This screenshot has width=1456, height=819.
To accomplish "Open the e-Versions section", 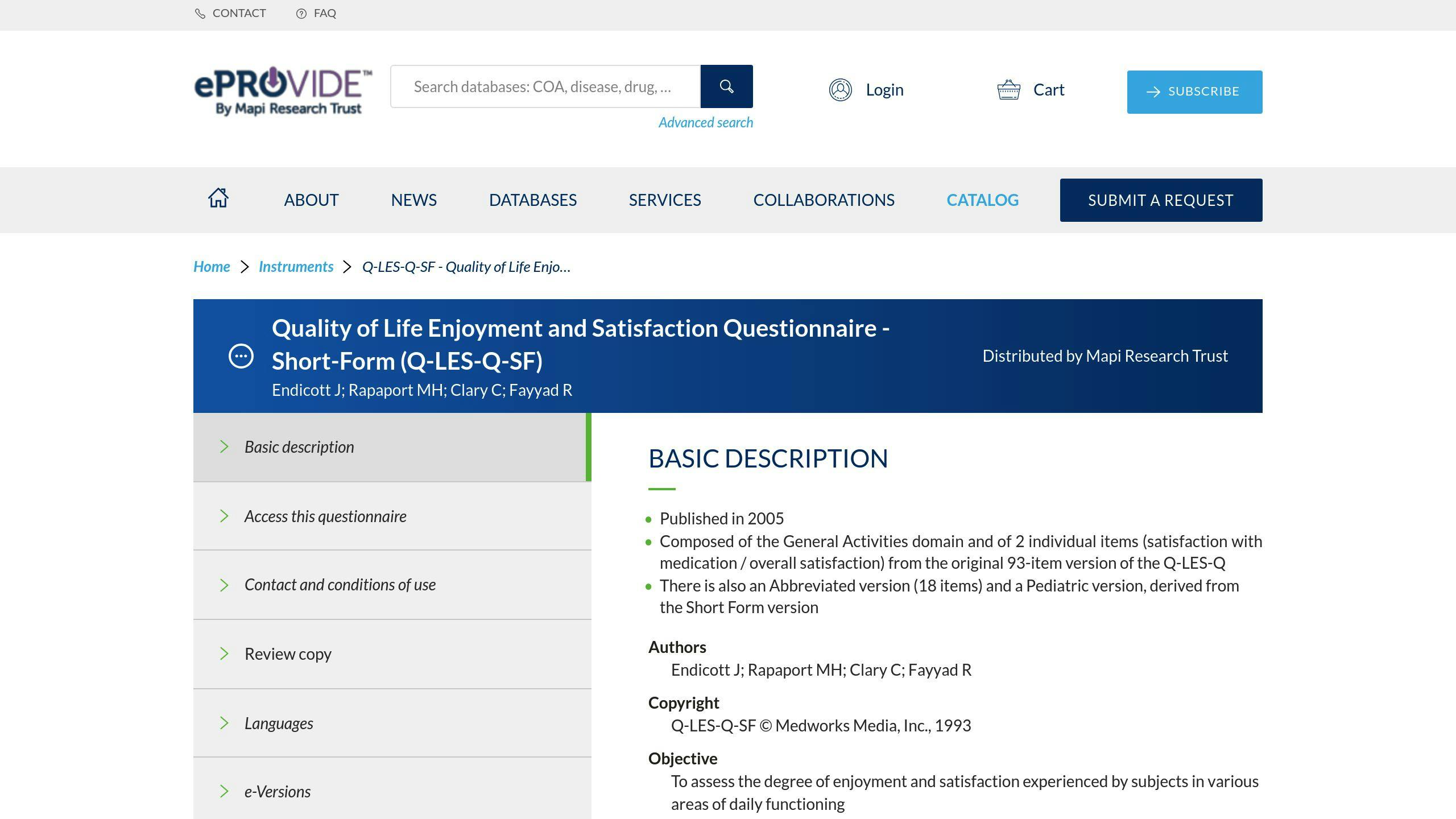I will (392, 789).
